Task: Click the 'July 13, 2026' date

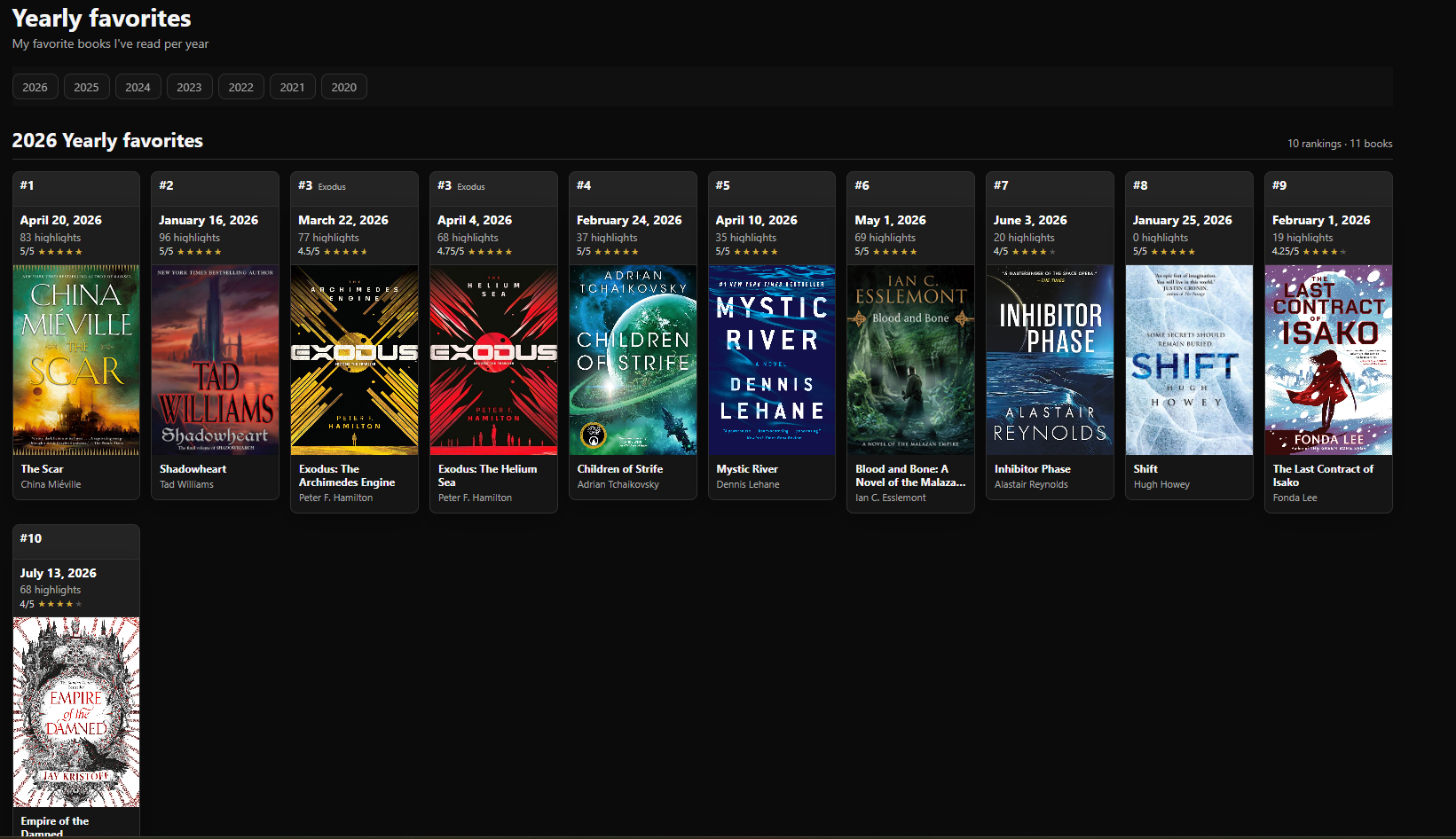Action: pos(59,573)
